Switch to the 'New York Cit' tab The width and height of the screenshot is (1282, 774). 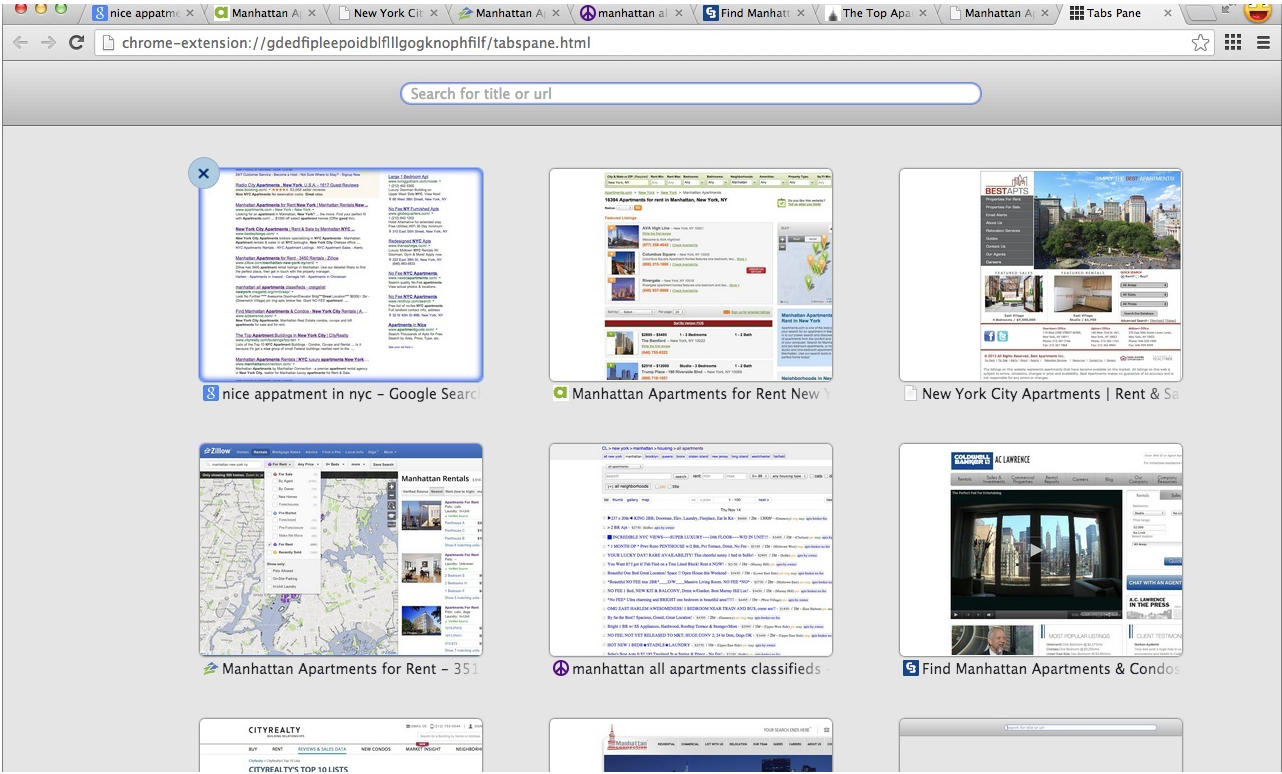387,14
